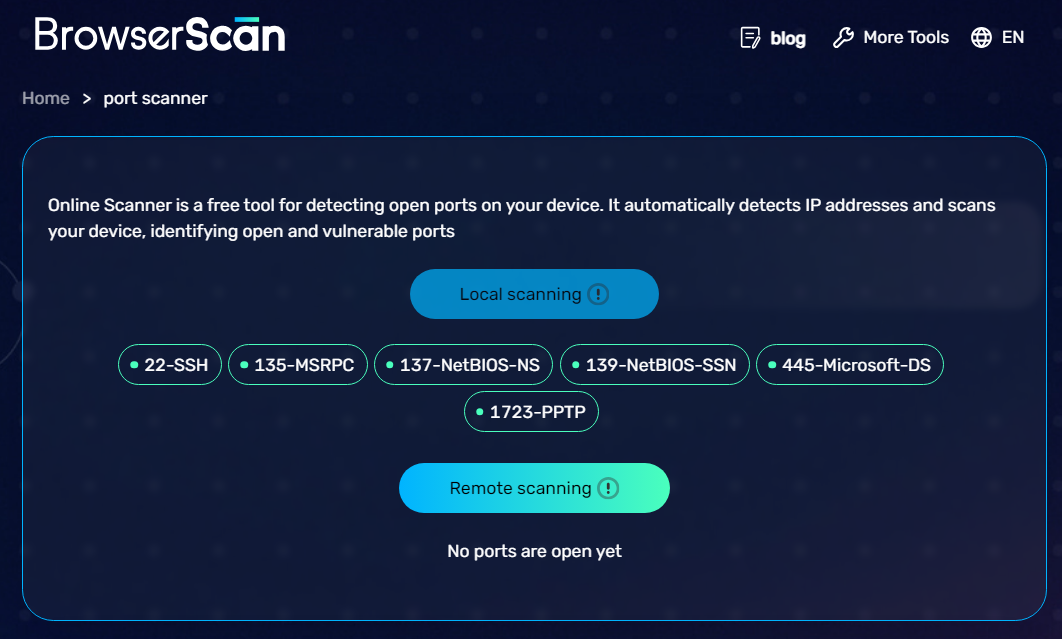The height and width of the screenshot is (639, 1062).
Task: Expand the port scanner breadcrumb options
Action: [x=155, y=98]
